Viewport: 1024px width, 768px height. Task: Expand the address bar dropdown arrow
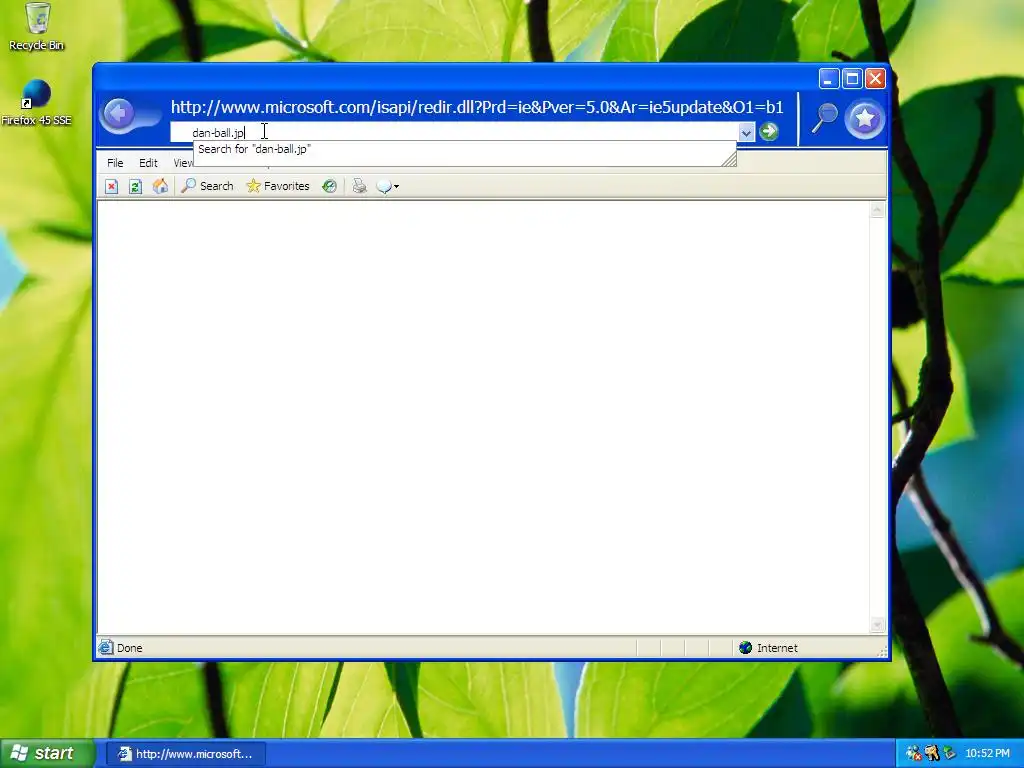pos(746,133)
